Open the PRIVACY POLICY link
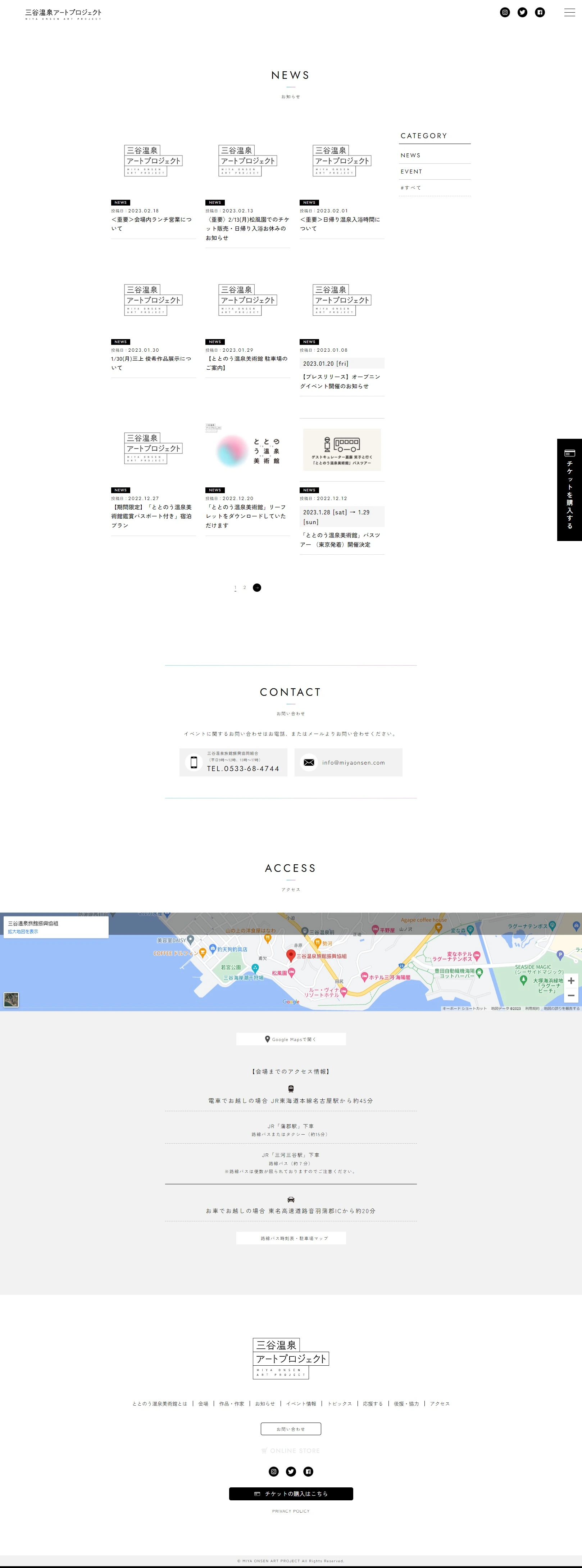This screenshot has width=582, height=1568. [x=291, y=1511]
